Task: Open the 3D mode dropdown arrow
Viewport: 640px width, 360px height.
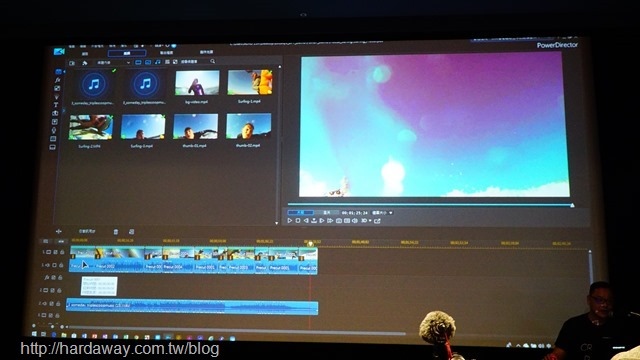Action: (370, 221)
